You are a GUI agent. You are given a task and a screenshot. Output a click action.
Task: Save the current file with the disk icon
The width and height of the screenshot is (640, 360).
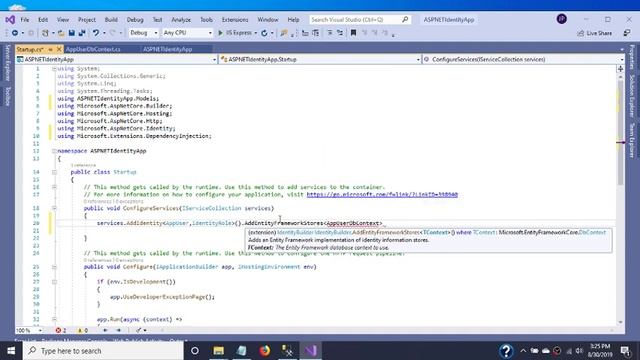(72, 33)
